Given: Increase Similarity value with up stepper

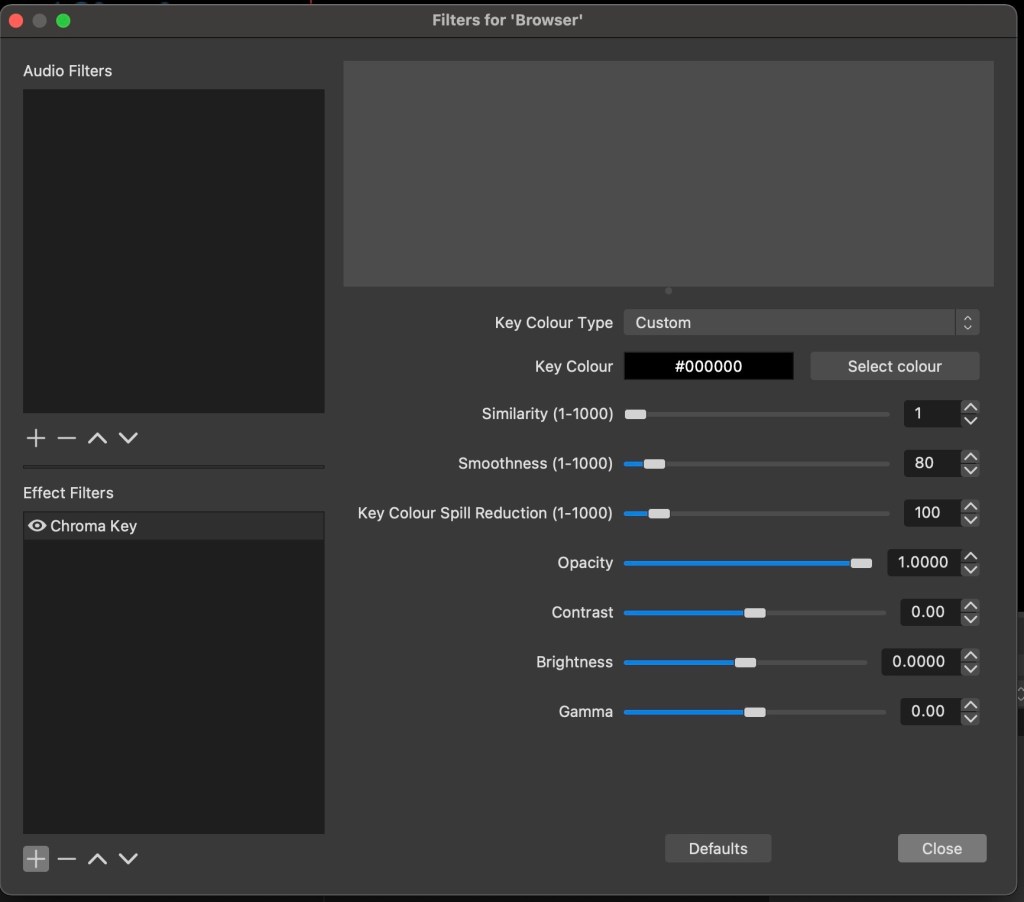Looking at the screenshot, I should 970,407.
